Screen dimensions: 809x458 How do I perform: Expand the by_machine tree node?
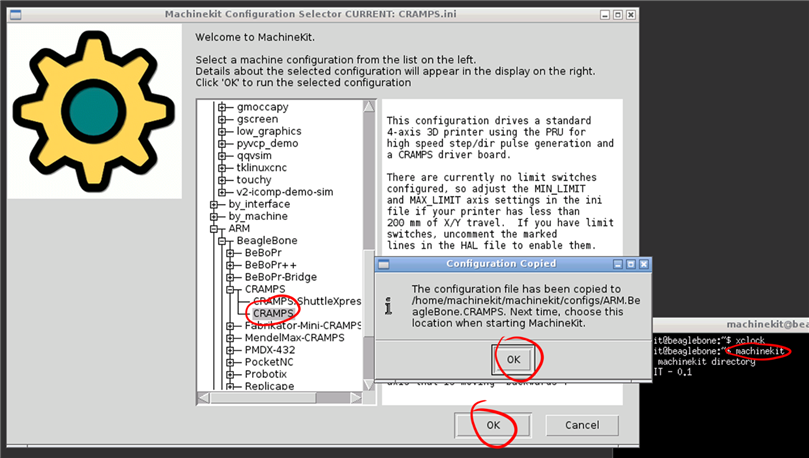pos(214,216)
